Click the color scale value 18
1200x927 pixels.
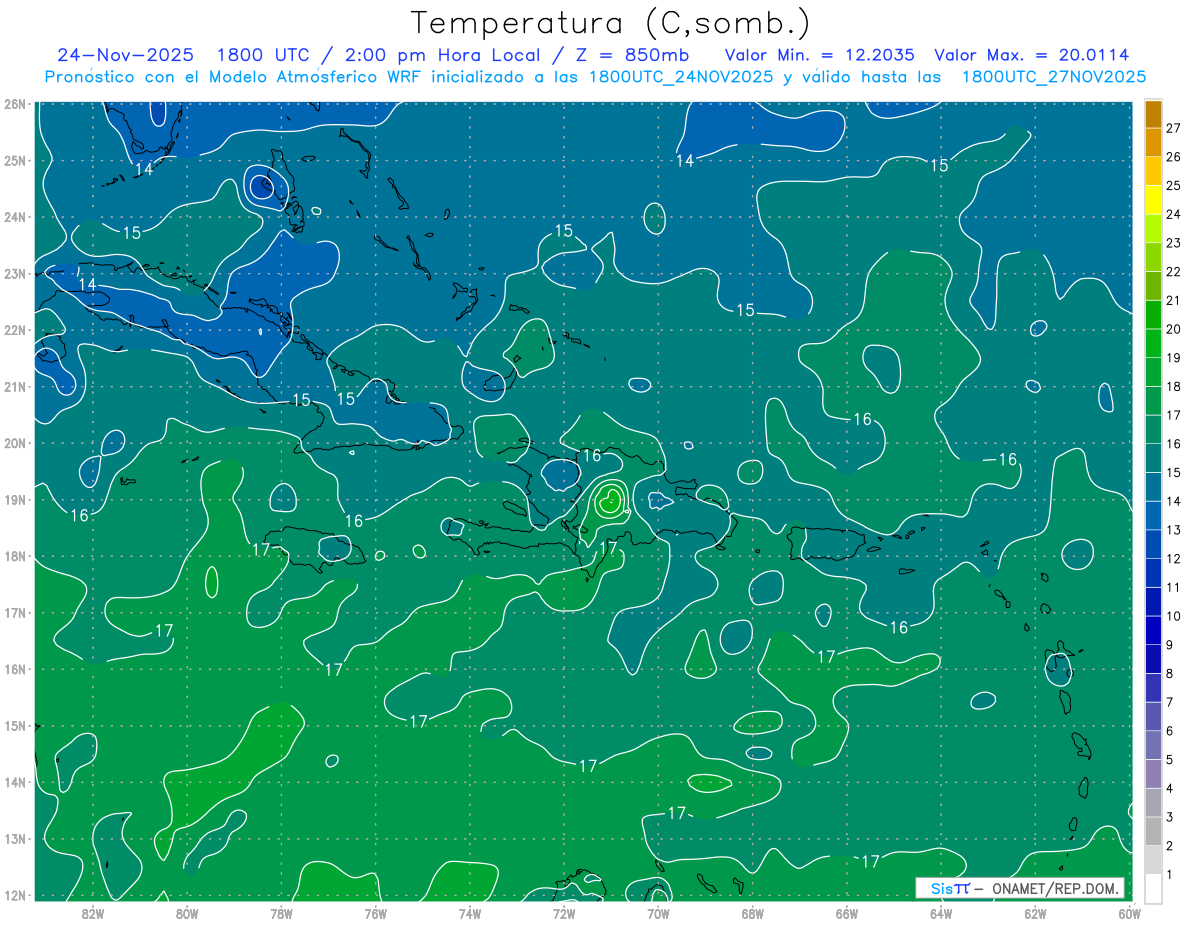point(1173,386)
